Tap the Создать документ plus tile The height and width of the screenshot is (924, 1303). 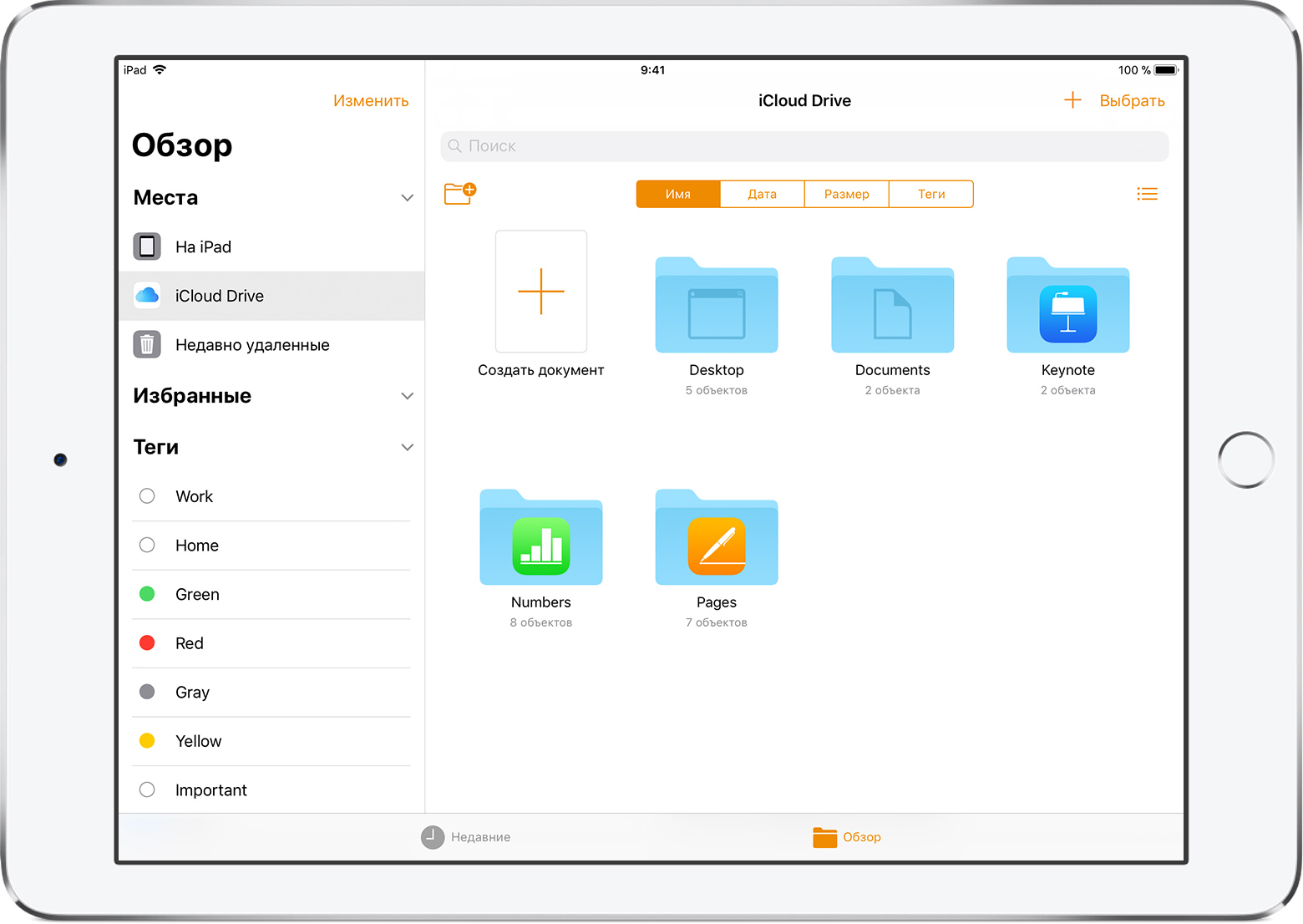click(x=541, y=292)
